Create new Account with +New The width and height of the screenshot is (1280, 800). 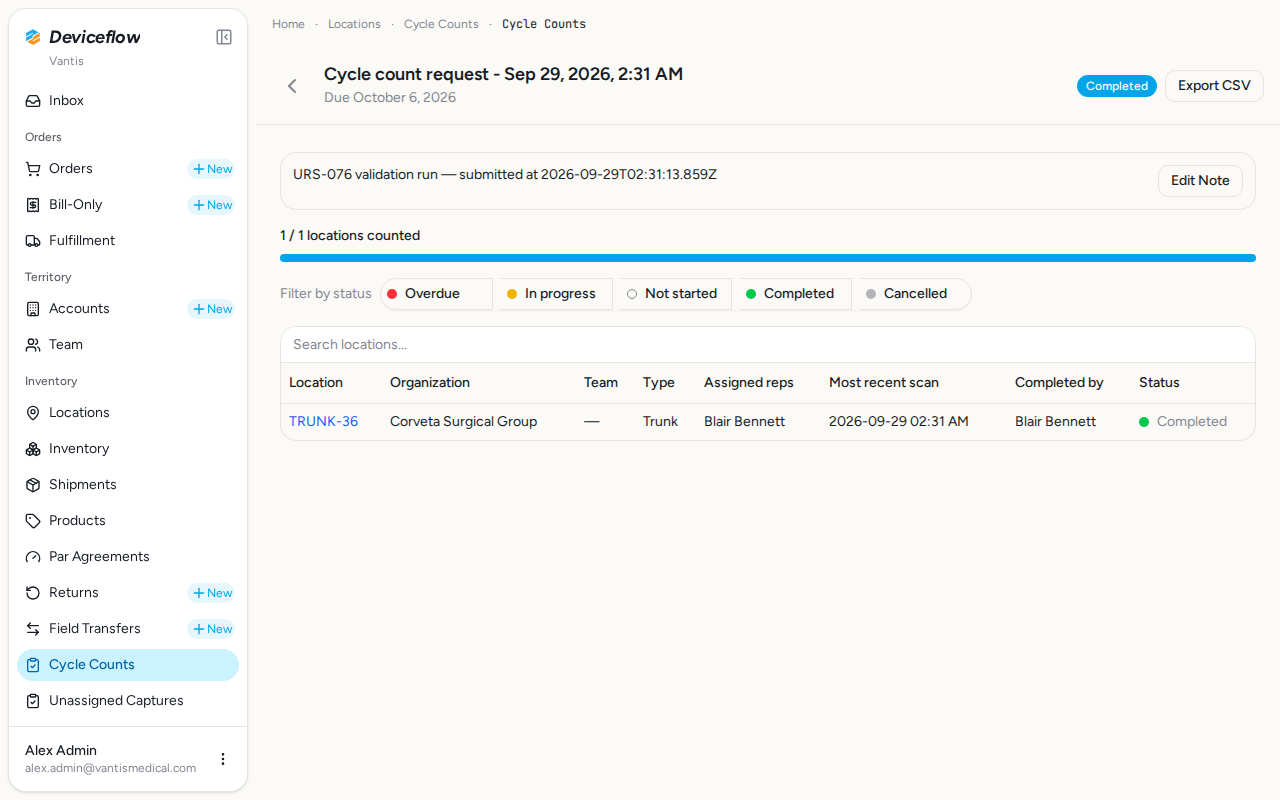(212, 309)
